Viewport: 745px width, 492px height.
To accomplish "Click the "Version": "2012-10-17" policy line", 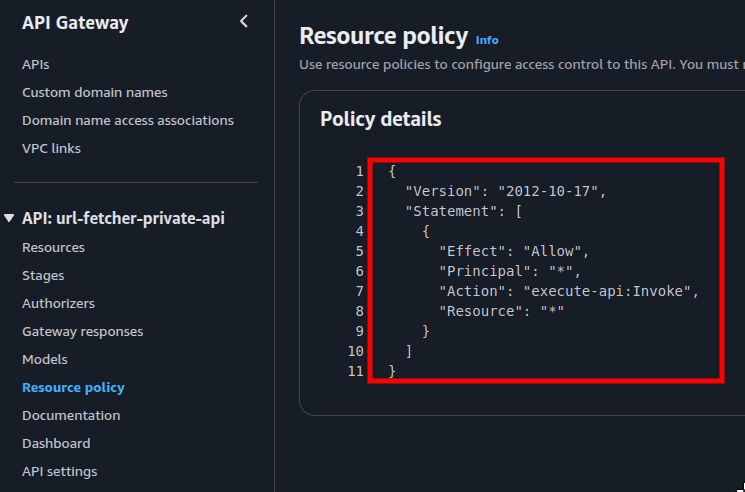I will pyautogui.click(x=506, y=191).
